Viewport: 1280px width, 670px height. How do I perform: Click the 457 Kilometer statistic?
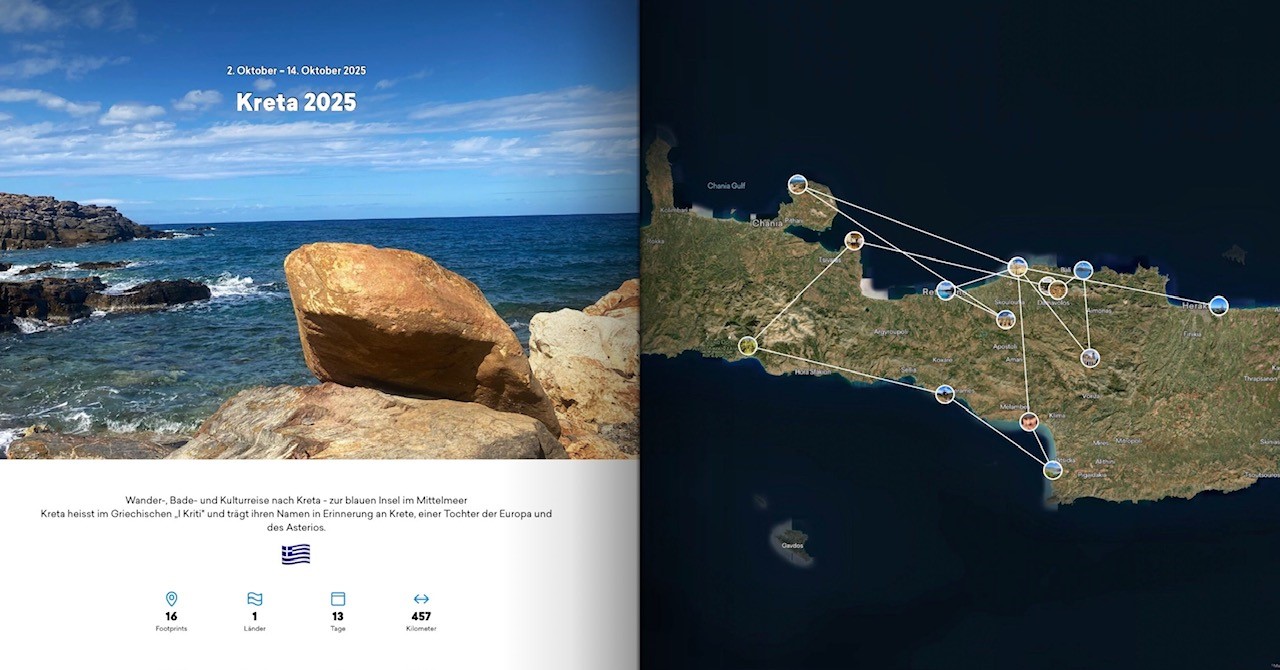pyautogui.click(x=421, y=617)
